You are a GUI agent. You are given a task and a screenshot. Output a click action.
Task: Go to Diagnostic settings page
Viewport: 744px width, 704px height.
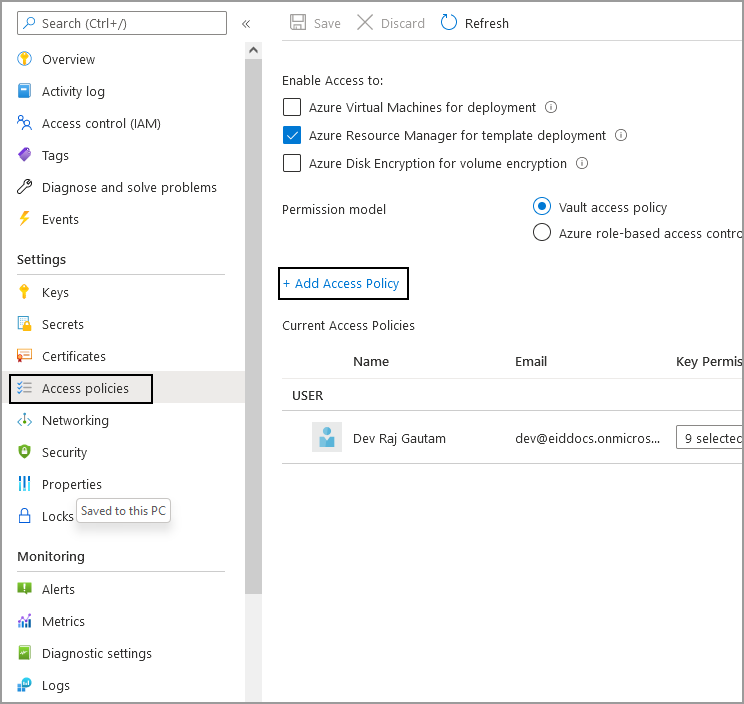point(97,654)
